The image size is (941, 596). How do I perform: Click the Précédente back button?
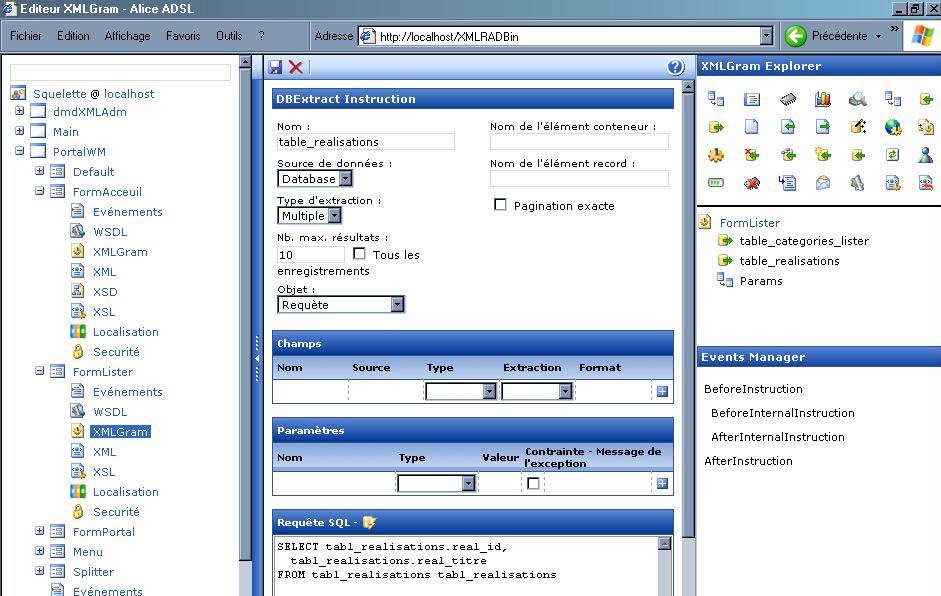point(827,36)
